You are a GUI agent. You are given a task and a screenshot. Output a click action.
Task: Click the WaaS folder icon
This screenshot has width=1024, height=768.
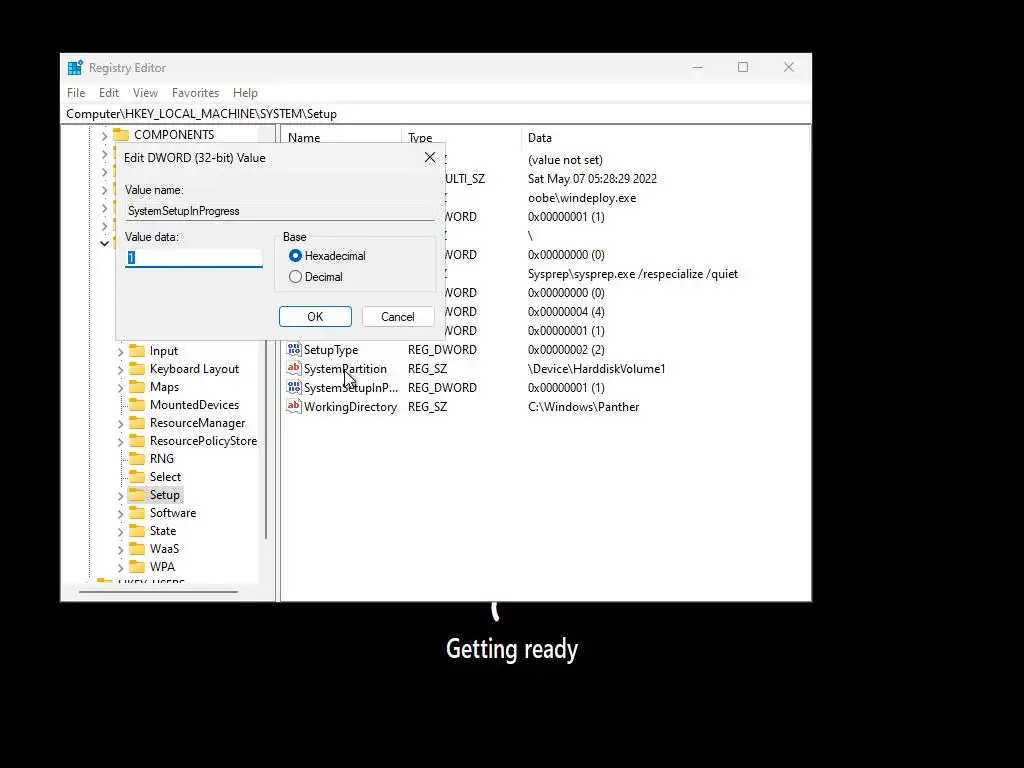[x=137, y=549]
